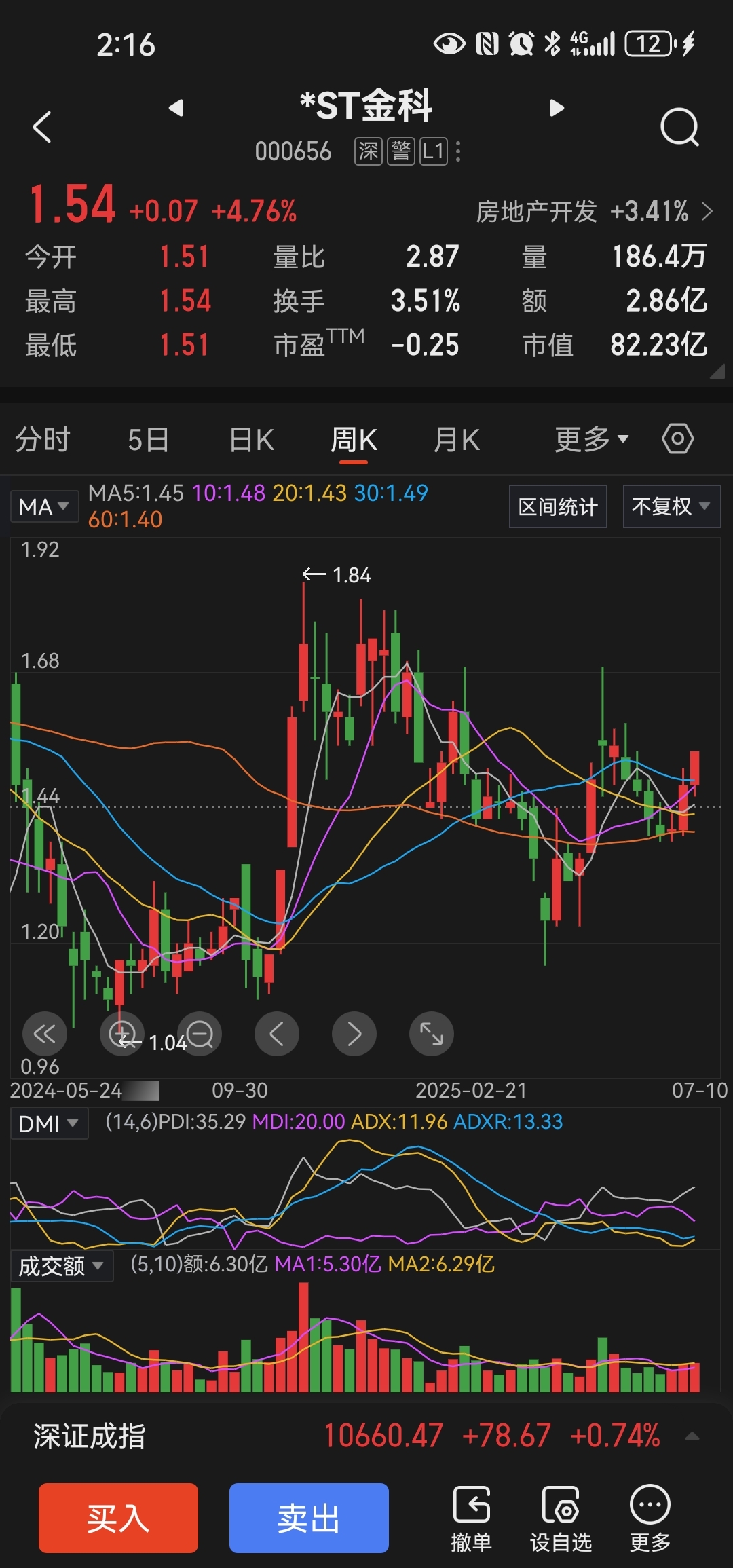Select the 周K chart tab
This screenshot has width=733, height=1568.
click(354, 440)
